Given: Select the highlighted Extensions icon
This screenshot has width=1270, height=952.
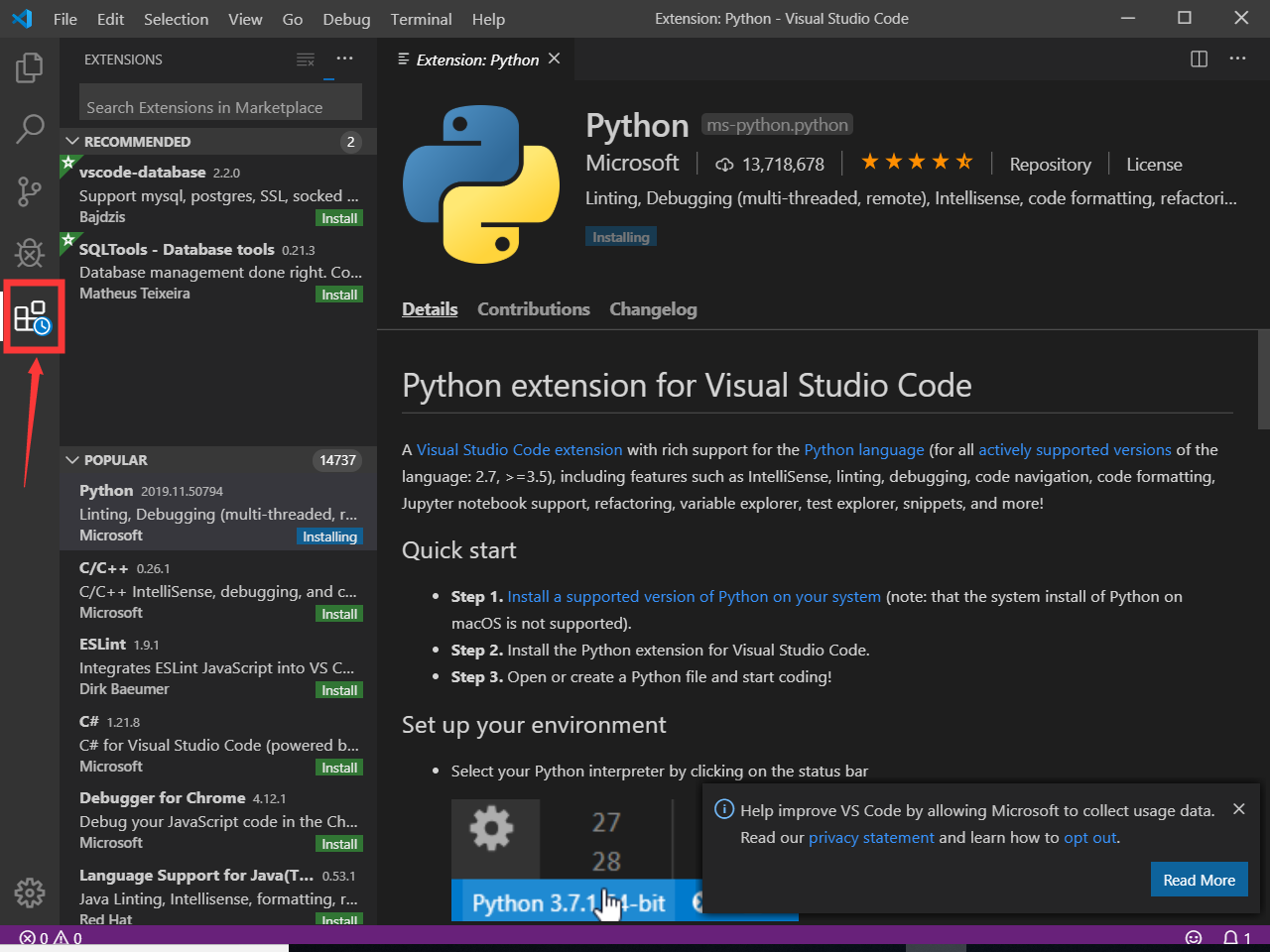Looking at the screenshot, I should tap(33, 315).
